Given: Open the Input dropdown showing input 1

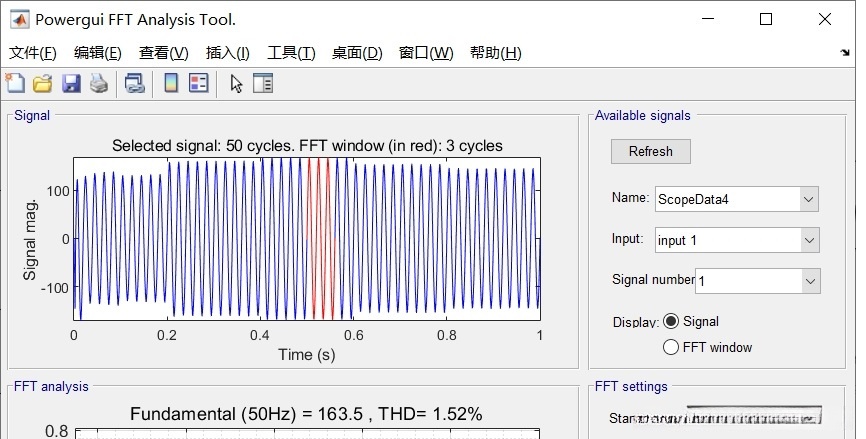Looking at the screenshot, I should click(737, 240).
